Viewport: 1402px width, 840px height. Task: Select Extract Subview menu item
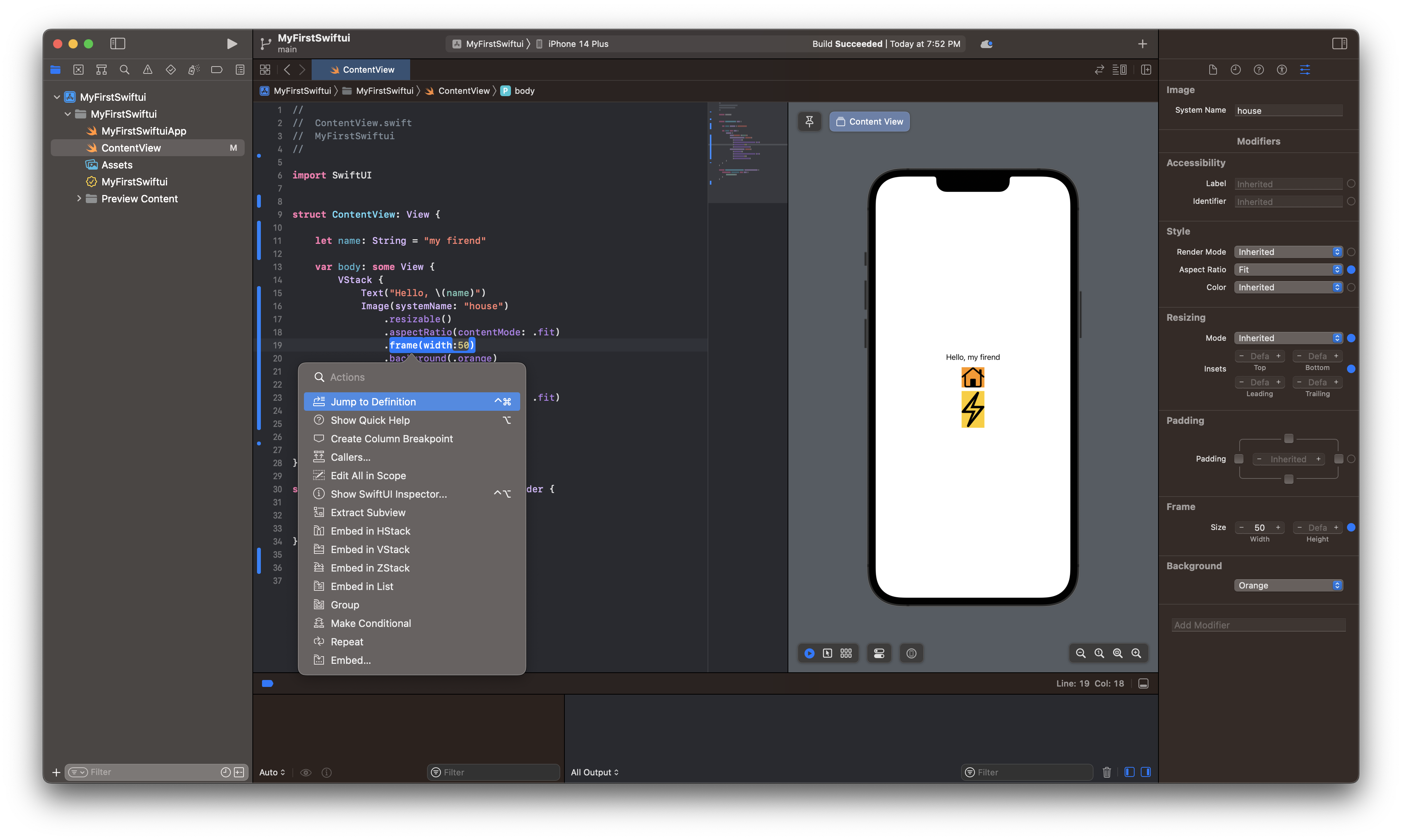pos(368,512)
